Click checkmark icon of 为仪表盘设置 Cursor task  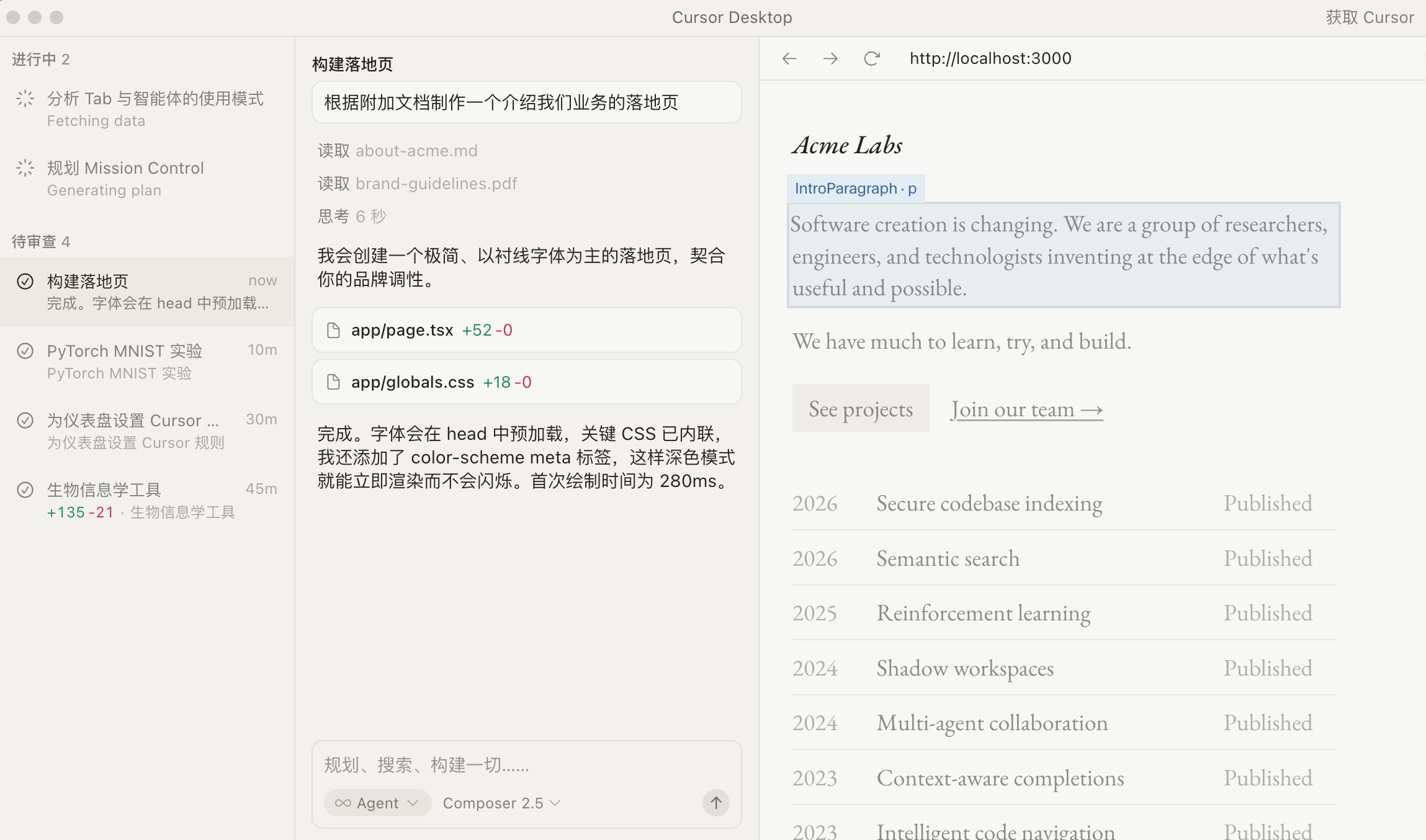tap(25, 420)
